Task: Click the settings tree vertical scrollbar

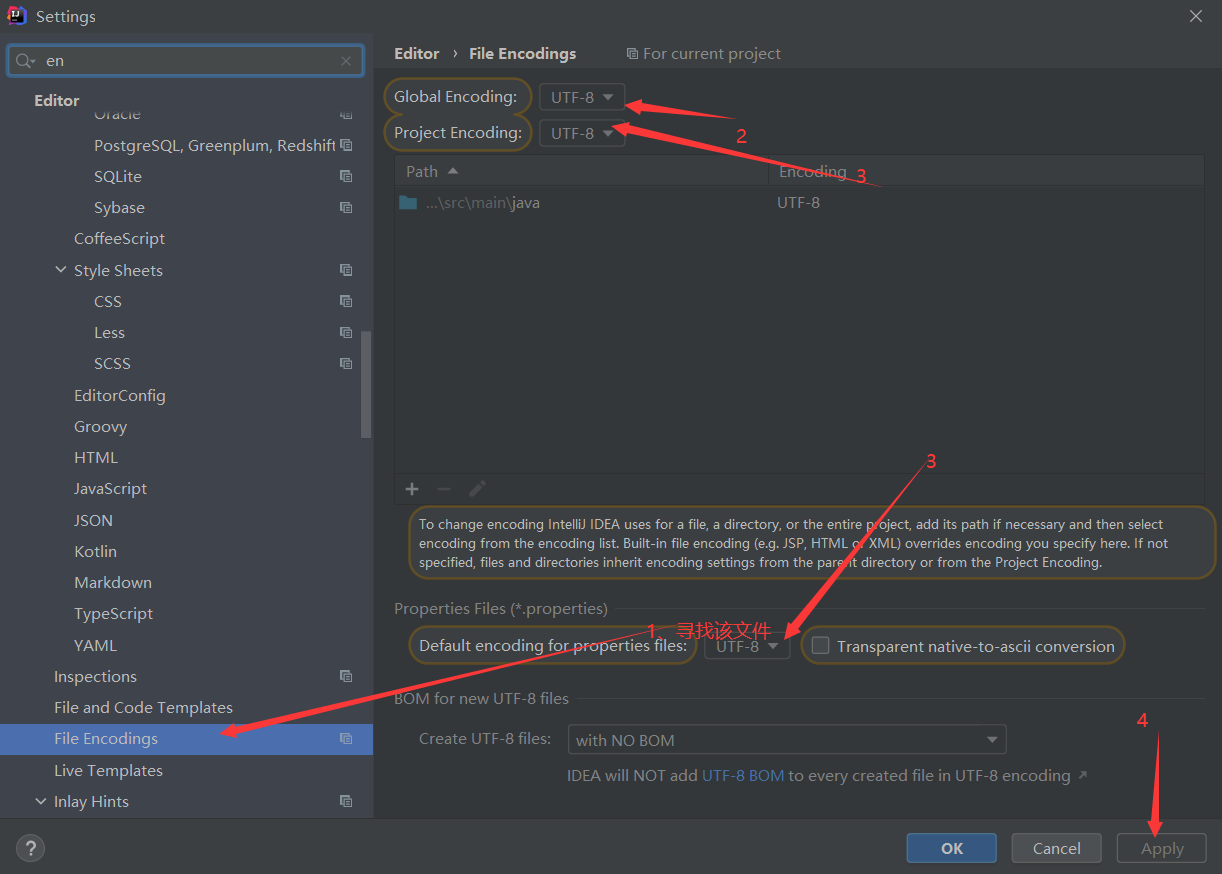Action: pos(366,384)
